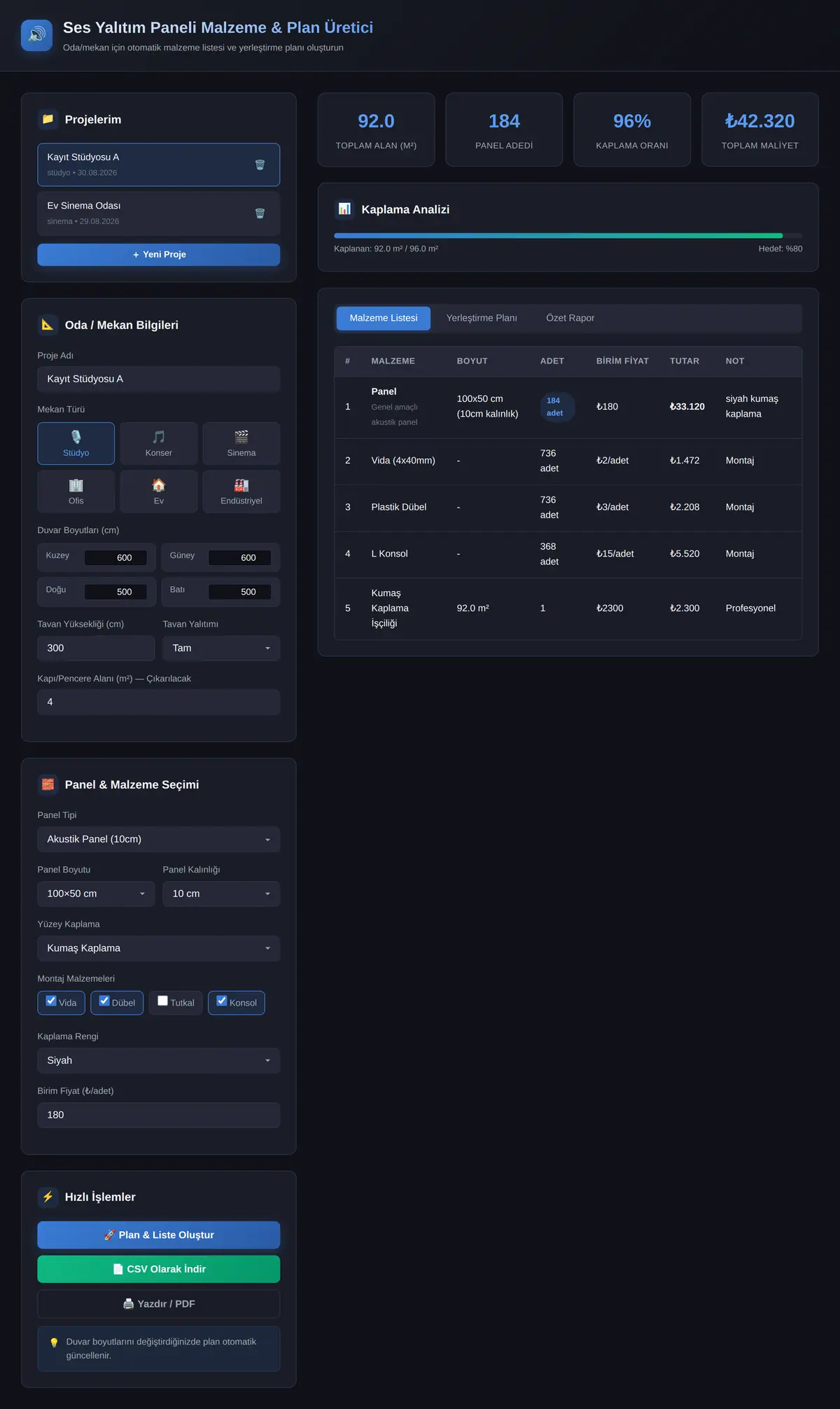This screenshot has height=1409, width=840.
Task: Switch to the Yerleştirme Planı tab
Action: pyautogui.click(x=482, y=318)
